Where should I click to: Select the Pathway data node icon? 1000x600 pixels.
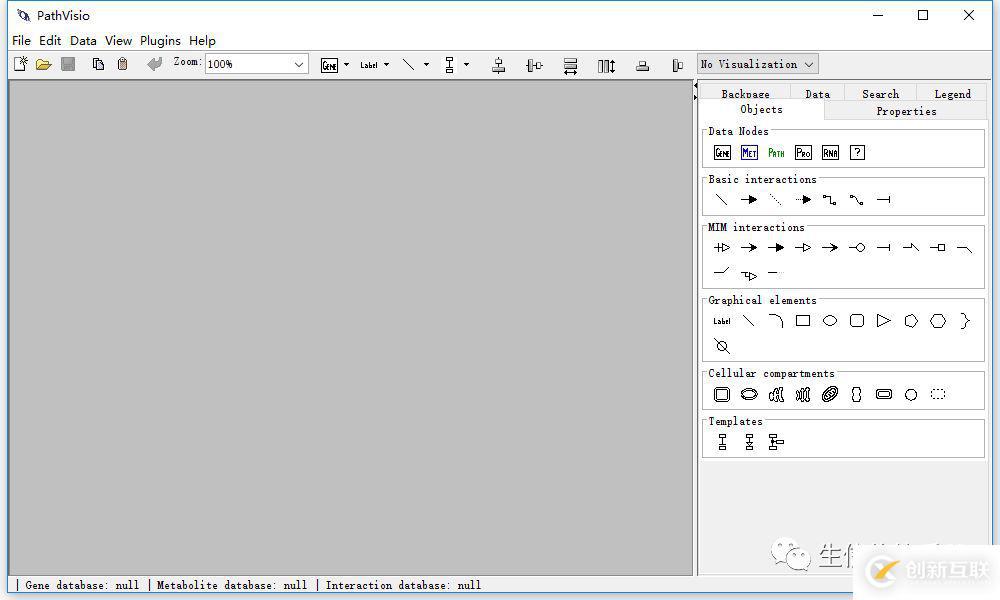pyautogui.click(x=776, y=153)
